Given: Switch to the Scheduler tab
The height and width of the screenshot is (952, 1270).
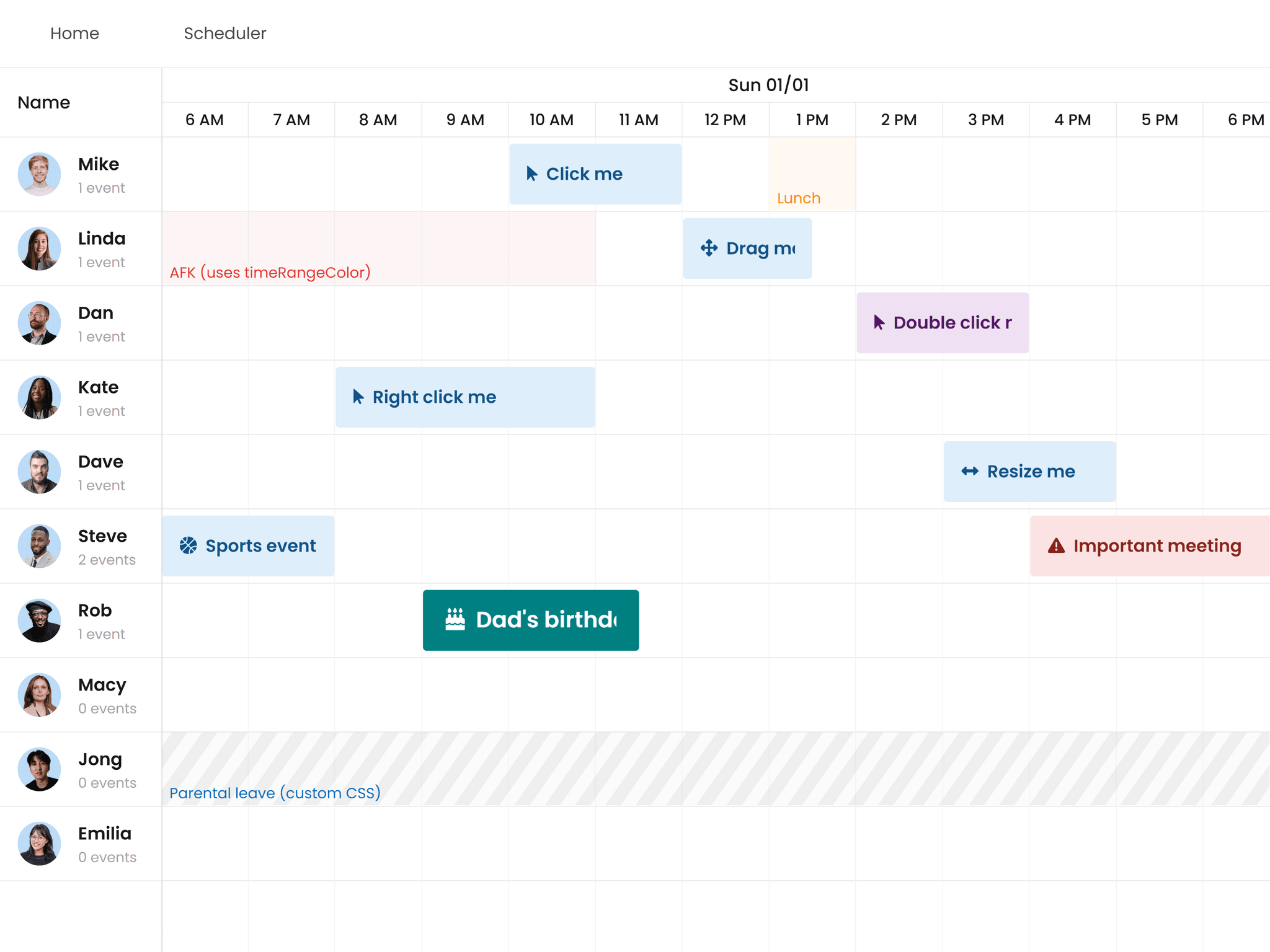Looking at the screenshot, I should tap(224, 33).
